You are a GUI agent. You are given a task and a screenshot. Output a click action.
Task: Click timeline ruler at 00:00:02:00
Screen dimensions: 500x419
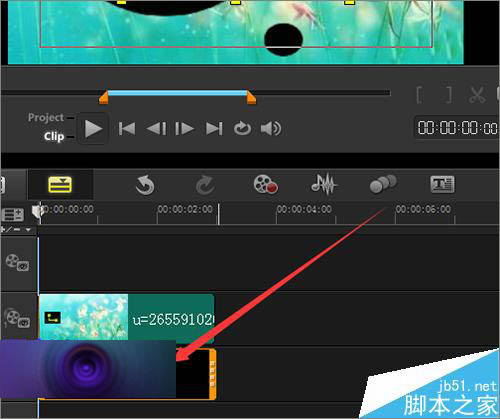click(185, 209)
